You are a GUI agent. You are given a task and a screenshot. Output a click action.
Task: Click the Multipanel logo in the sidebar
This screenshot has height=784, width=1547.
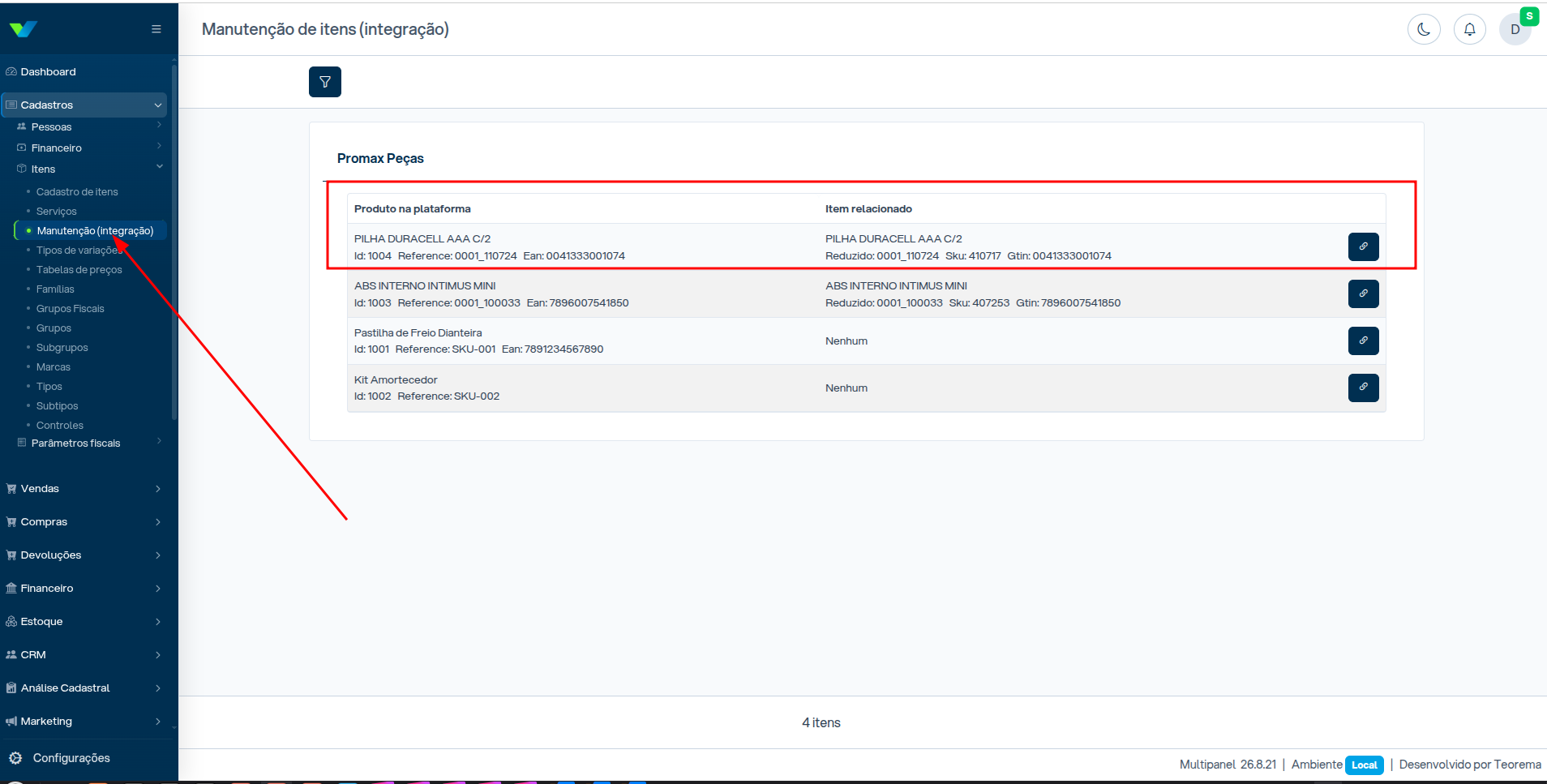coord(24,29)
